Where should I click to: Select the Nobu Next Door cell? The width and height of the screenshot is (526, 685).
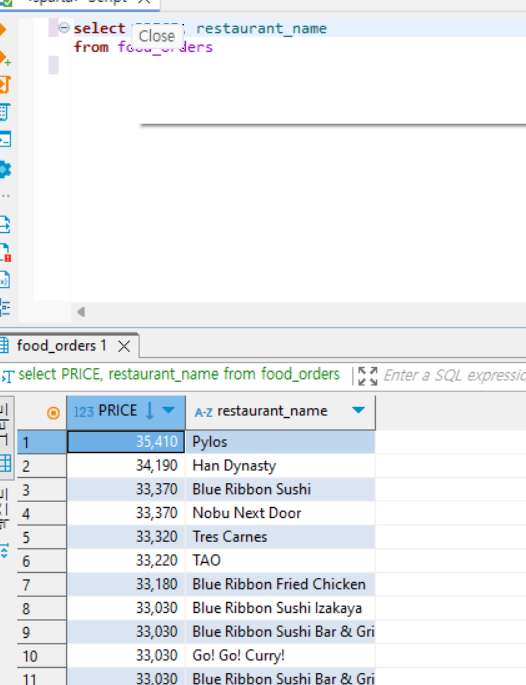(x=280, y=513)
